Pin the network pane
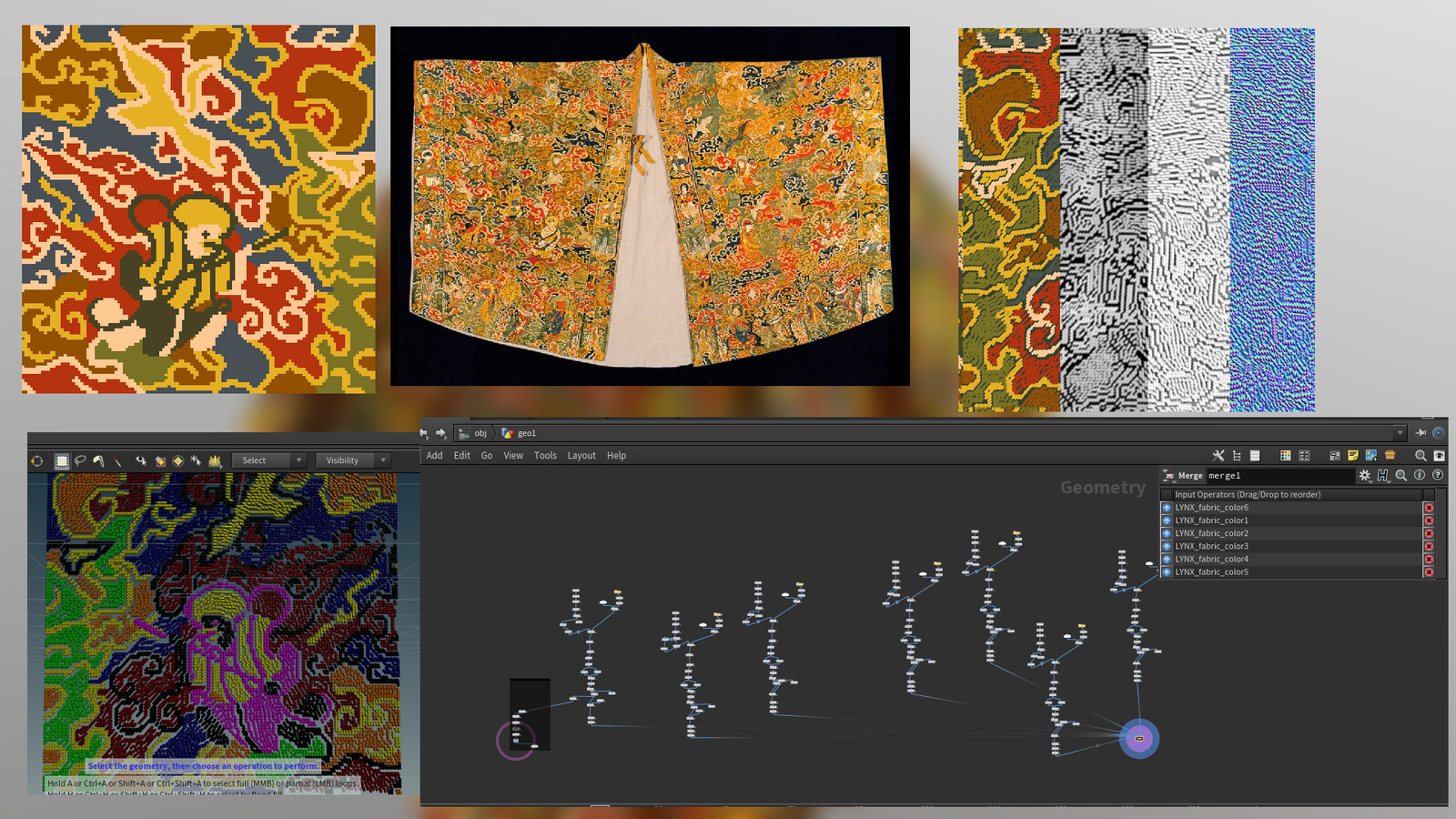 [1421, 433]
